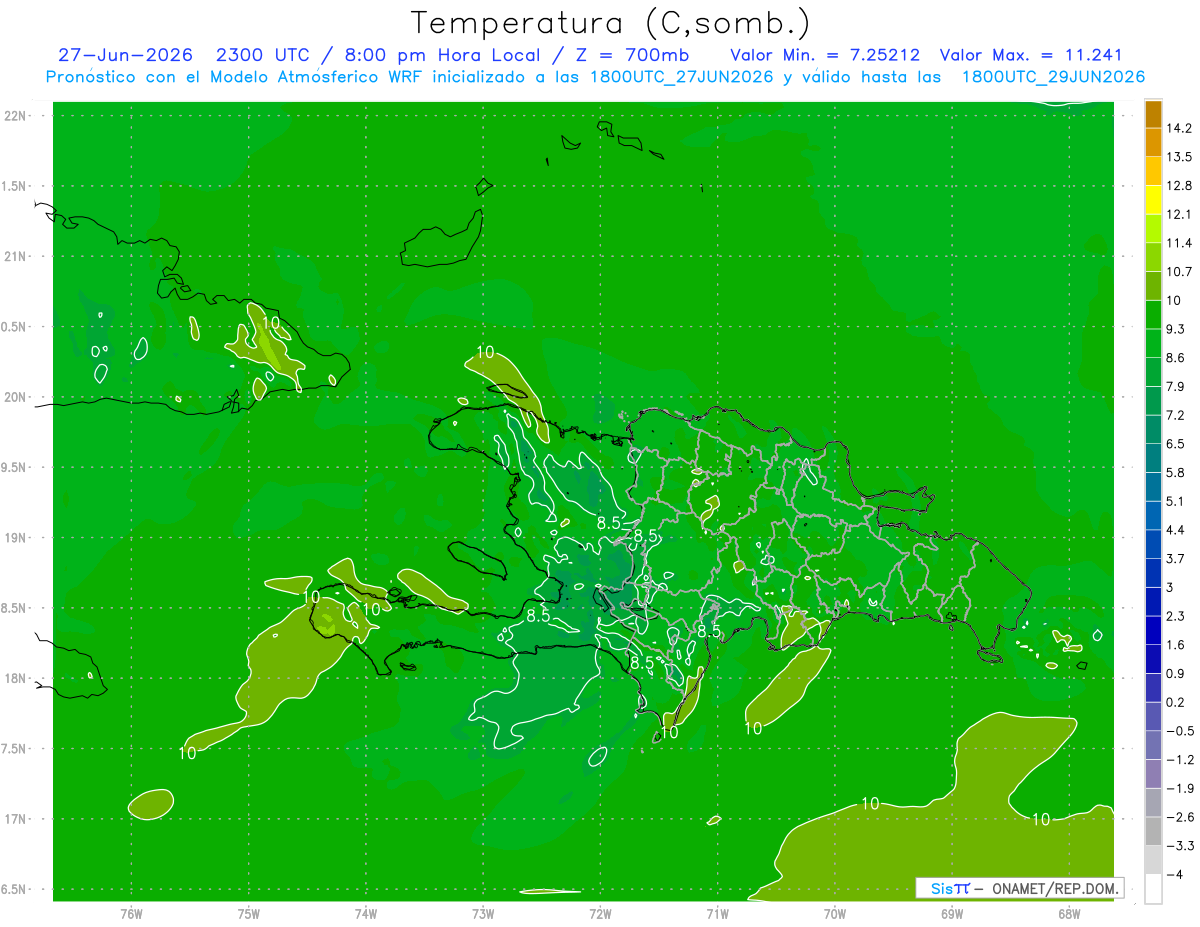The width and height of the screenshot is (1200, 927).
Task: Click the "76W" longitude axis label
Action: (131, 914)
